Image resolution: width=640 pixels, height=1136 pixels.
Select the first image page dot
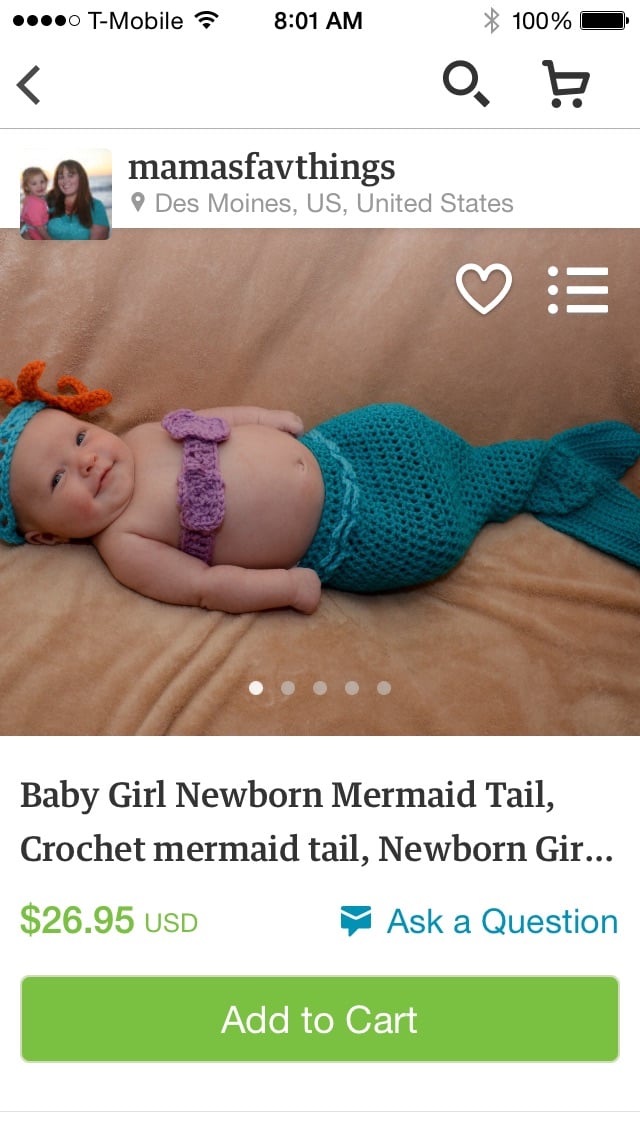tap(256, 688)
